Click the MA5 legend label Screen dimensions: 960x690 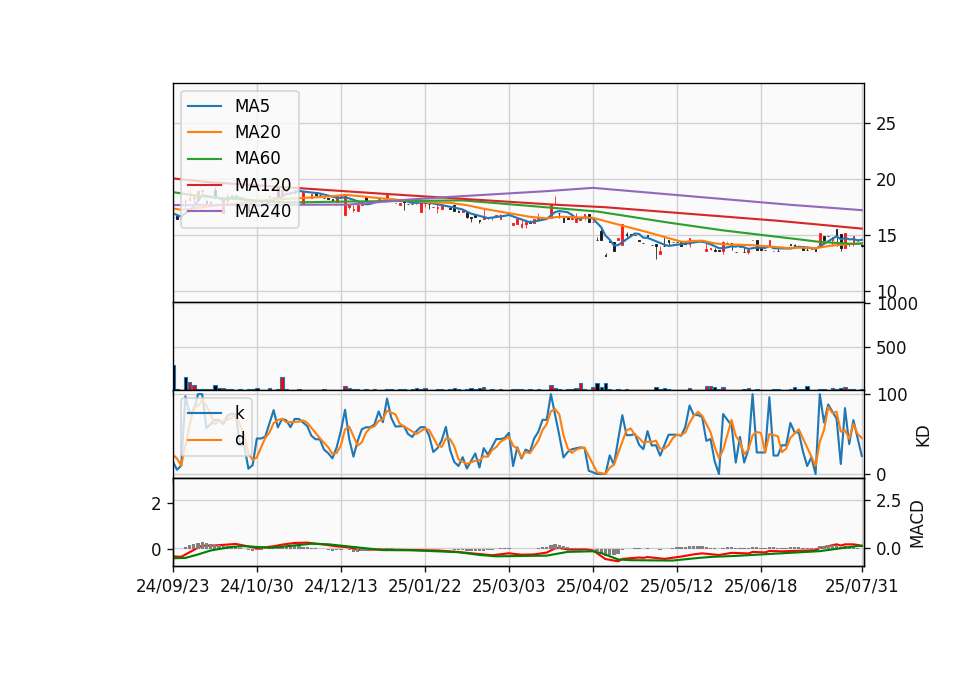252,106
